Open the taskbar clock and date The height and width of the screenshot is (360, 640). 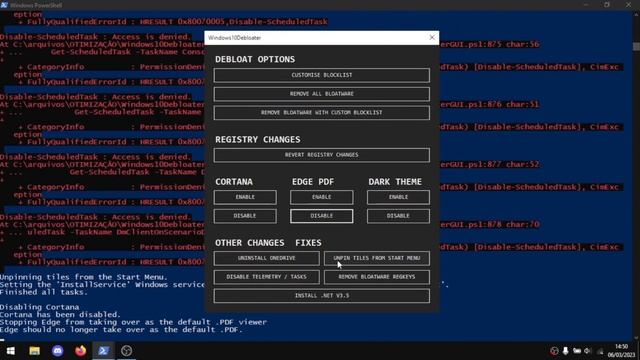621,351
